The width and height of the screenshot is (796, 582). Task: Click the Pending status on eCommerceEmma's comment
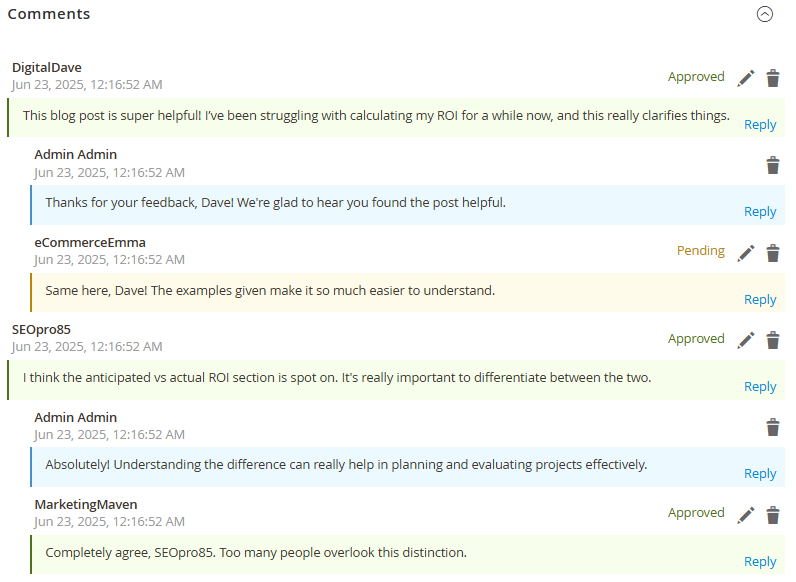pyautogui.click(x=700, y=251)
